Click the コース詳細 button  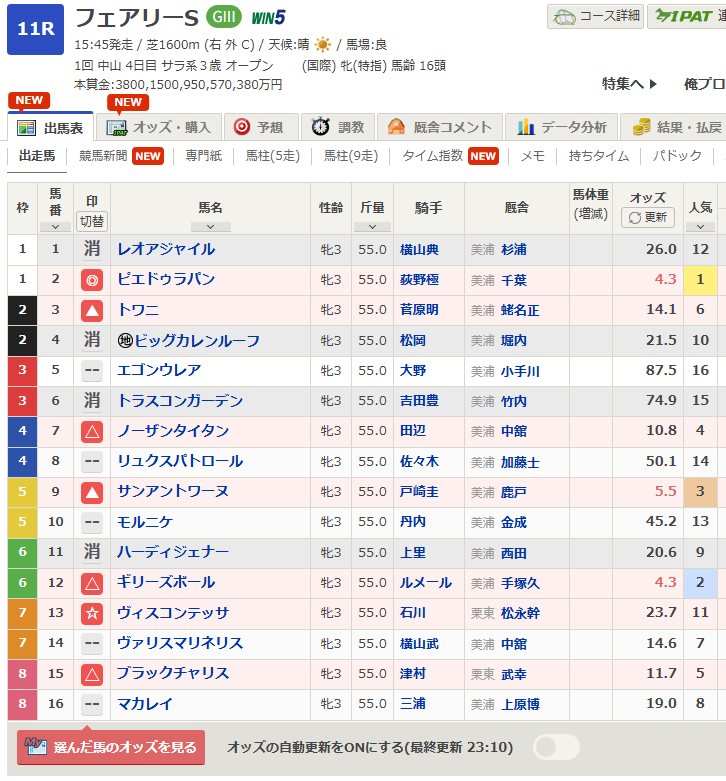coord(596,16)
